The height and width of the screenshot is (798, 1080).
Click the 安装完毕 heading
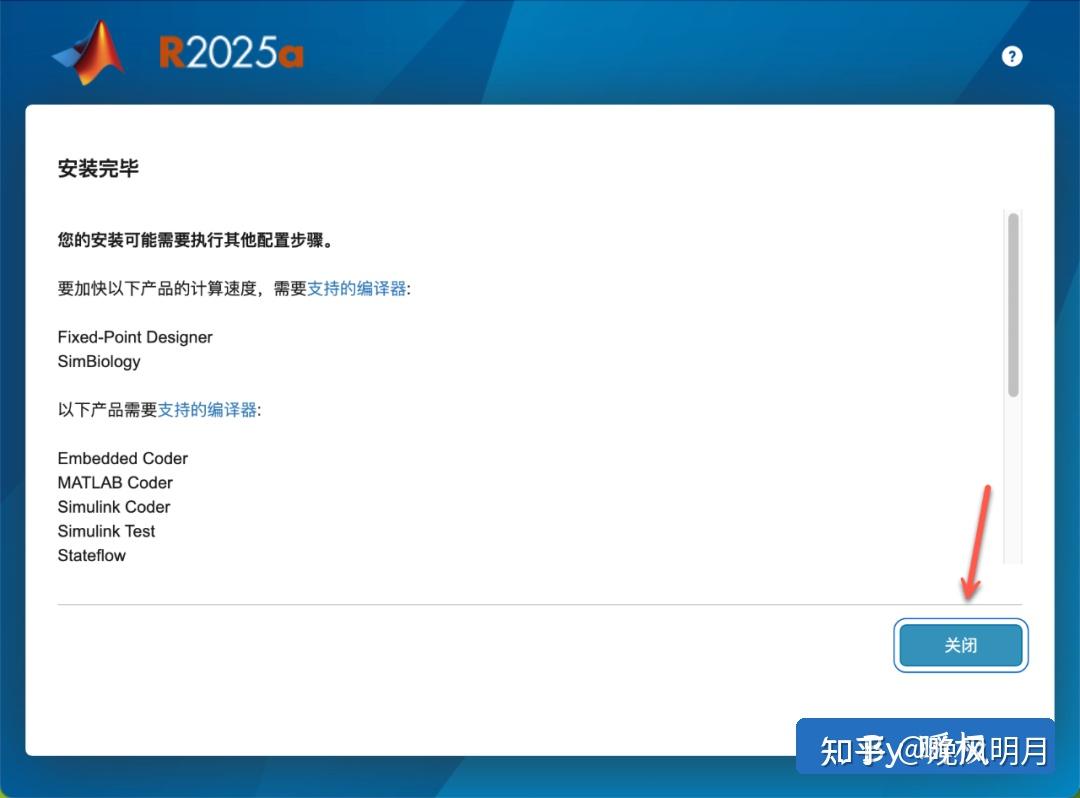98,169
